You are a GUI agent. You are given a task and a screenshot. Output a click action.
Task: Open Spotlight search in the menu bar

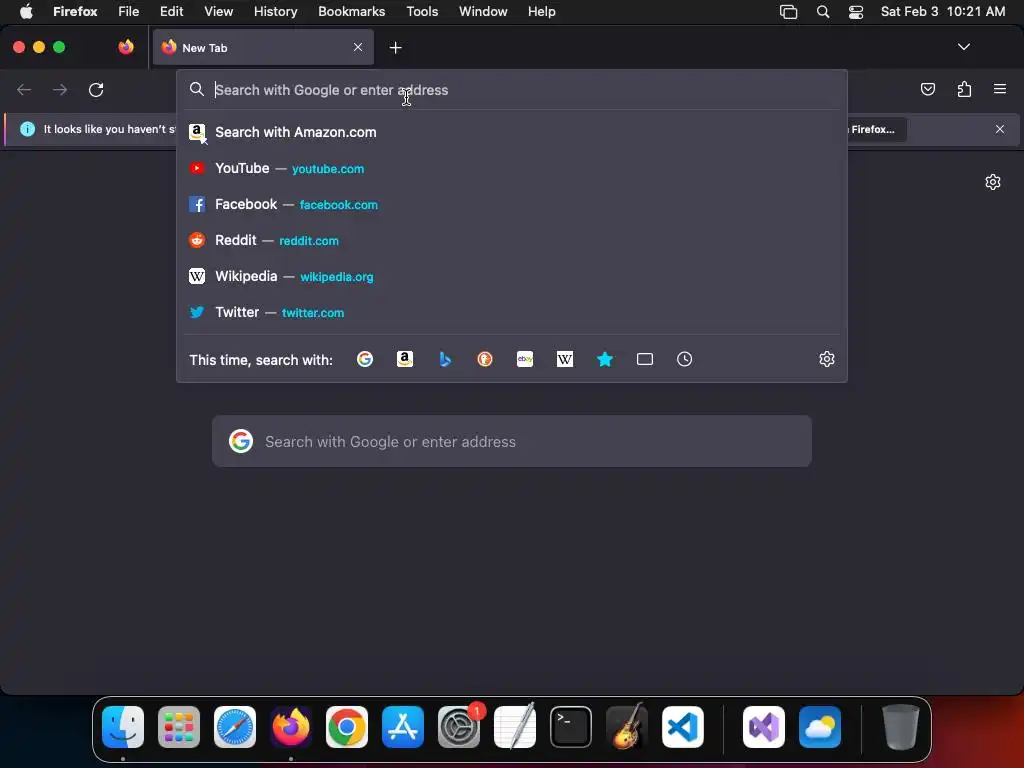pos(823,12)
